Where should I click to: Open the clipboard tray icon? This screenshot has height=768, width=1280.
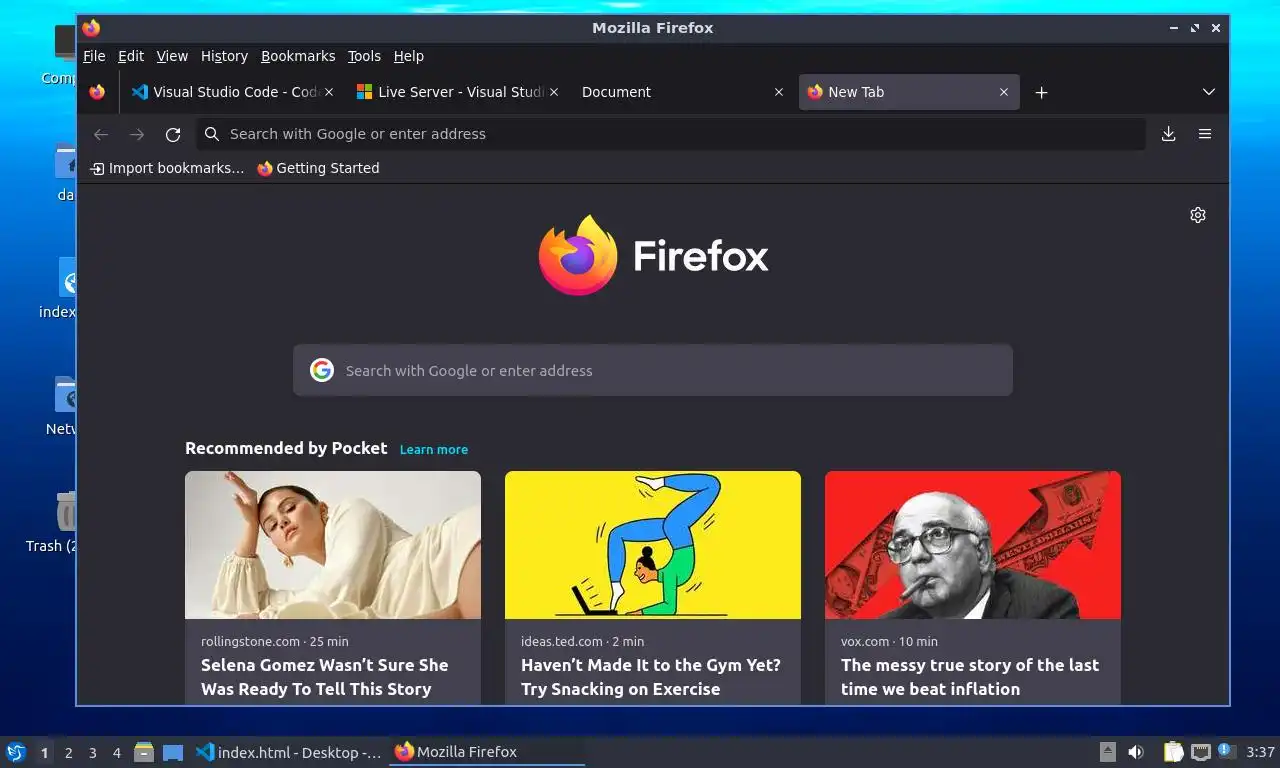pos(1173,752)
